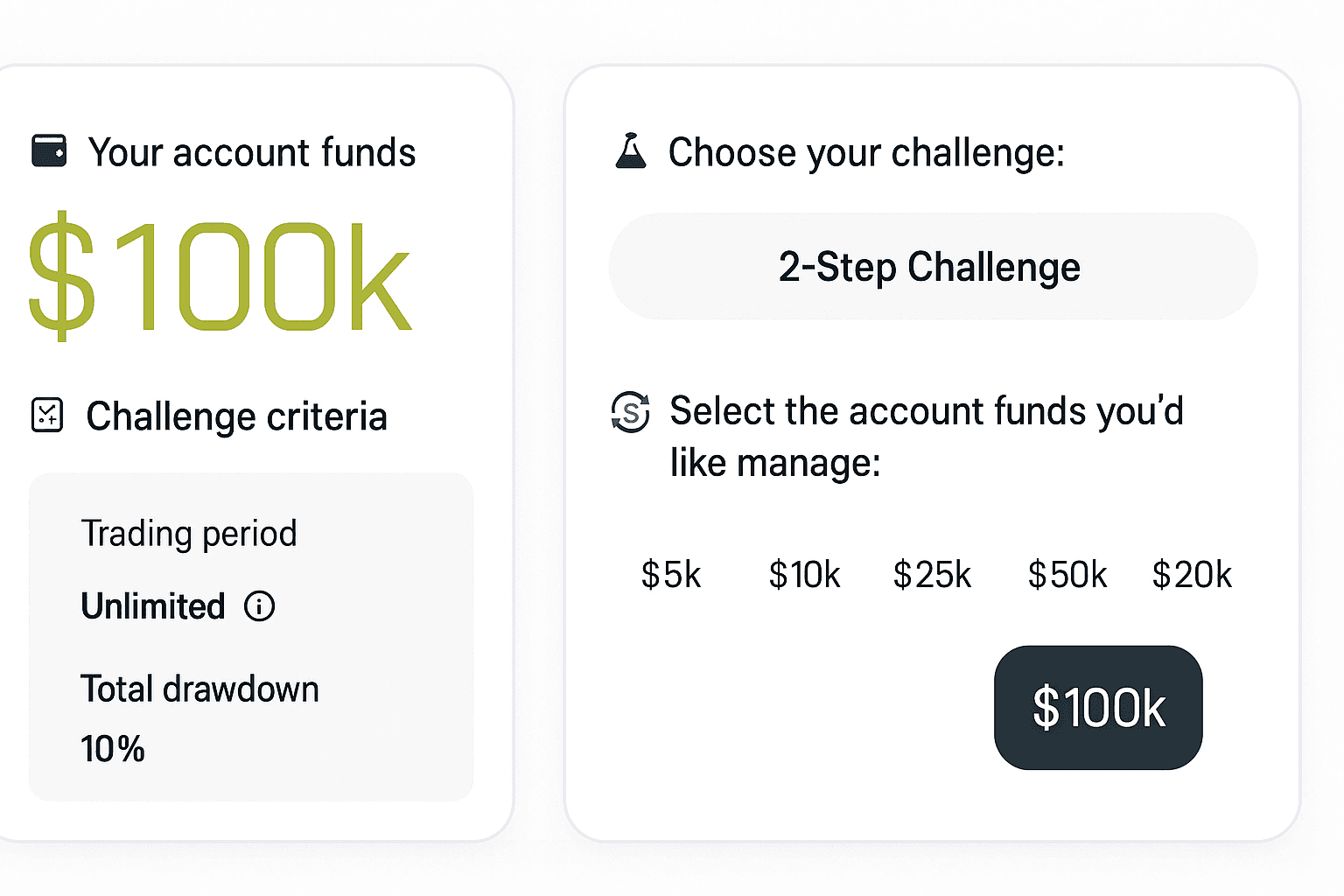Click the Unlimited trading period value
1344x896 pixels.
coord(153,606)
